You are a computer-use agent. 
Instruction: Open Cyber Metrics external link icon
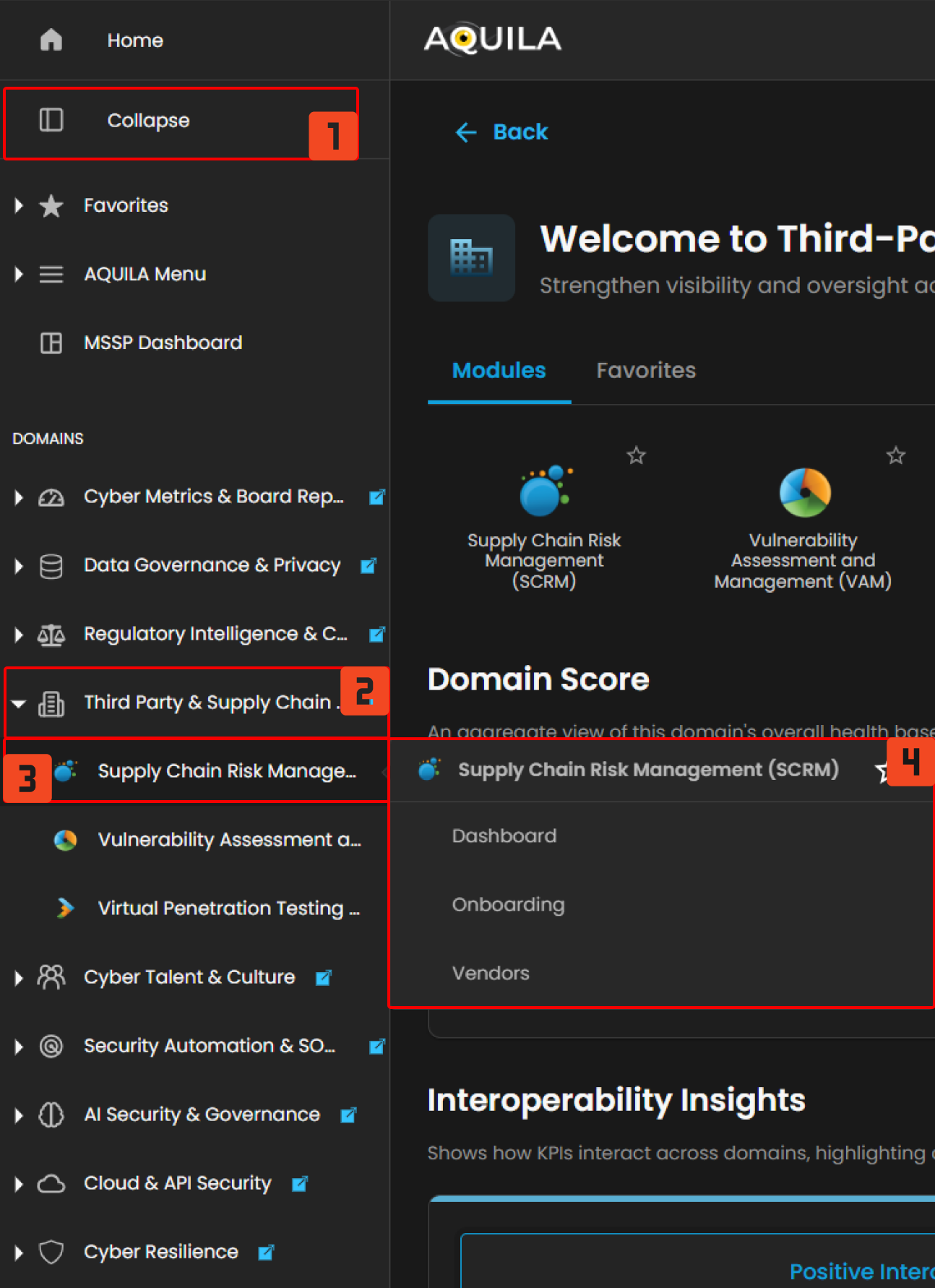pyautogui.click(x=376, y=497)
